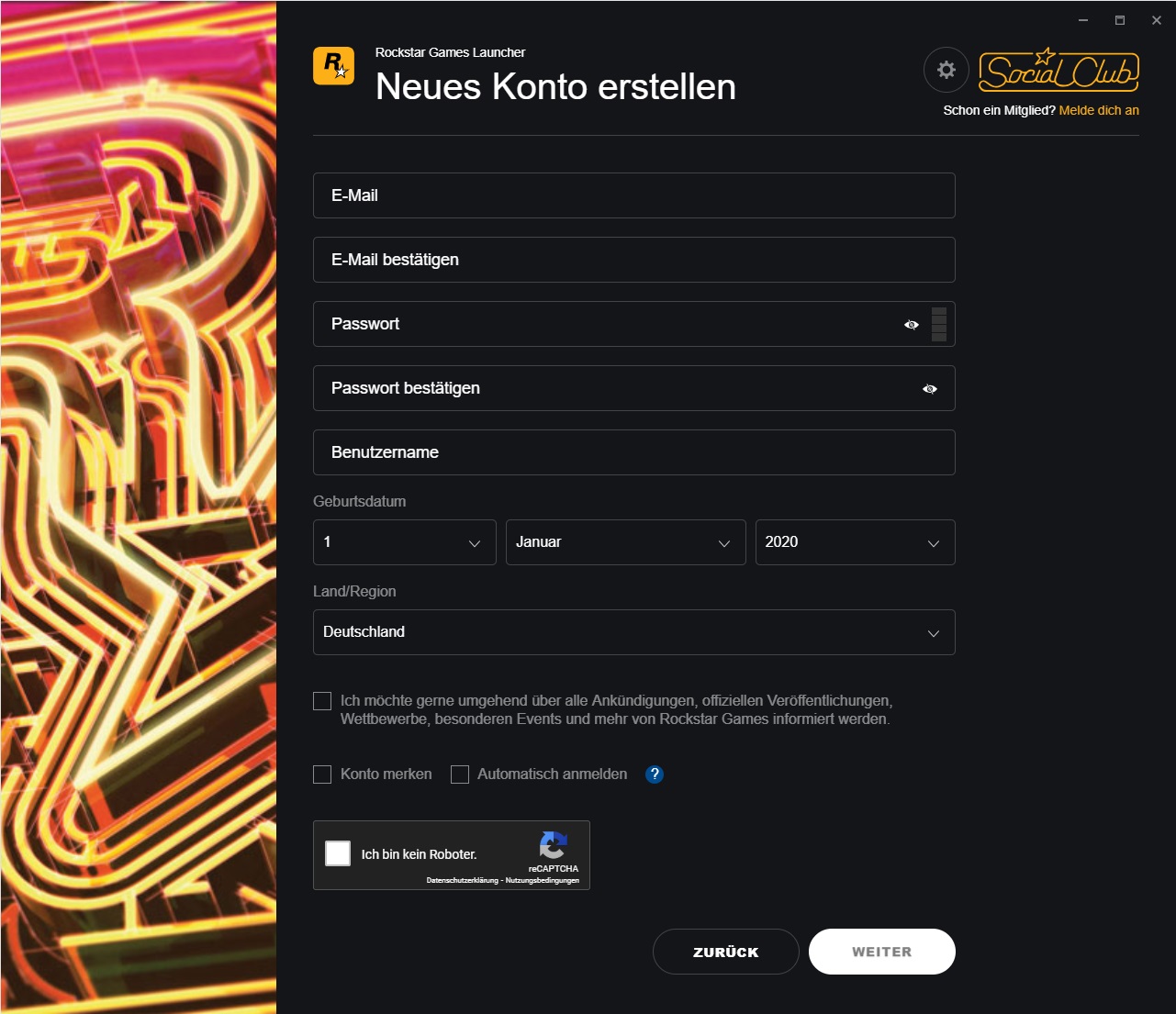
Task: Open the Deutschland Land/Region dropdown
Action: [633, 632]
